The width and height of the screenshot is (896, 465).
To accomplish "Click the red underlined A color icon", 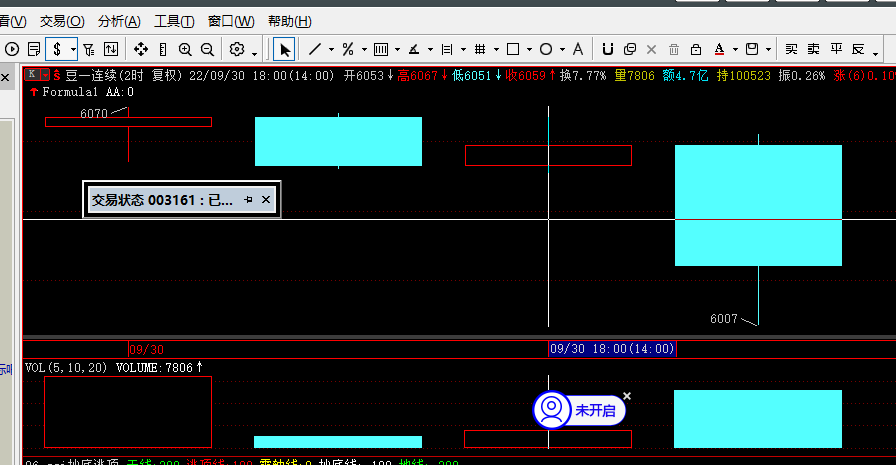I will [719, 50].
